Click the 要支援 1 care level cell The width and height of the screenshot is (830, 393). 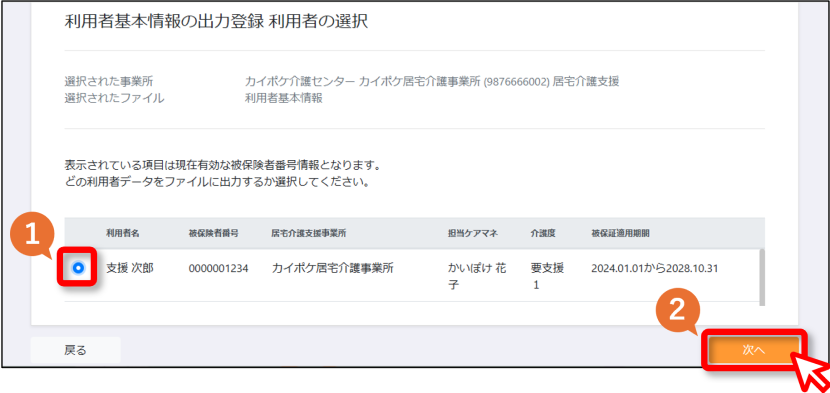(547, 277)
